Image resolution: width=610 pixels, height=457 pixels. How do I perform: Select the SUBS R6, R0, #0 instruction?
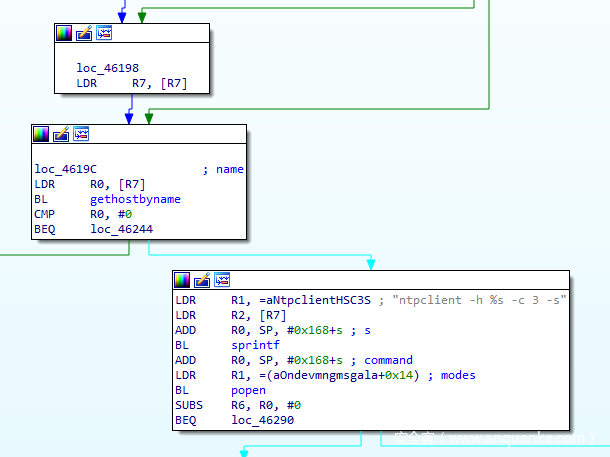click(x=237, y=405)
